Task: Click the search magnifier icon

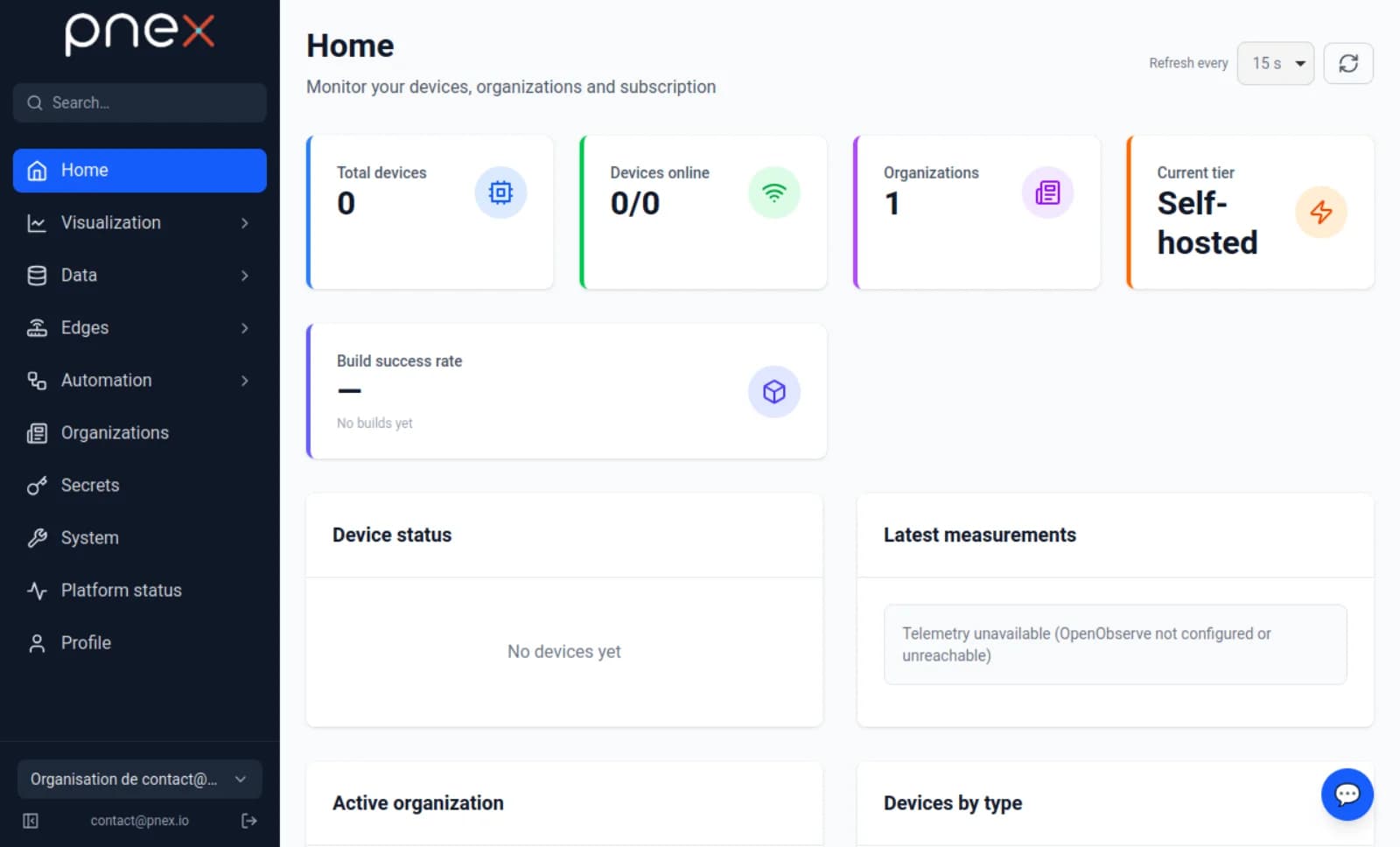Action: 35,102
